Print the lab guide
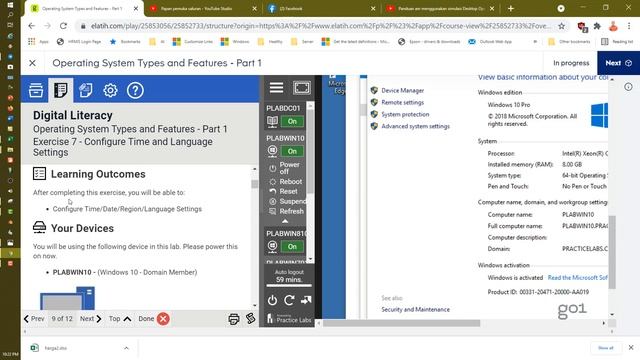 [x=234, y=319]
